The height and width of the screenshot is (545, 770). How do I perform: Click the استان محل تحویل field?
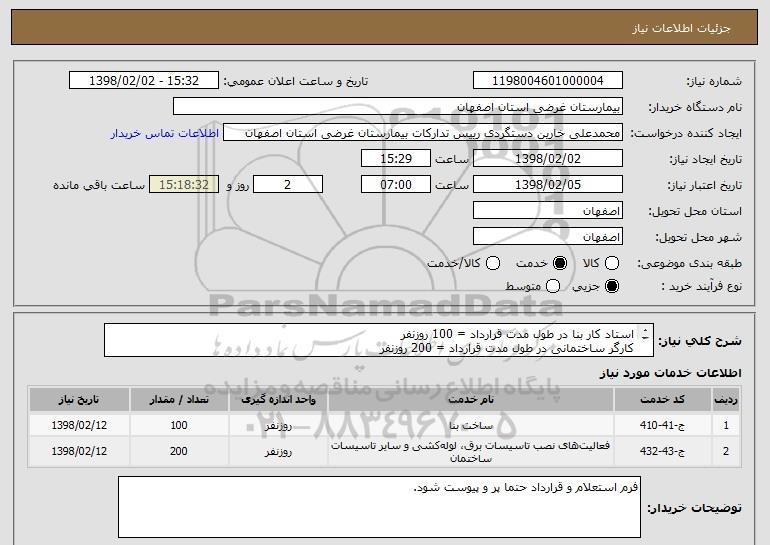pyautogui.click(x=548, y=211)
